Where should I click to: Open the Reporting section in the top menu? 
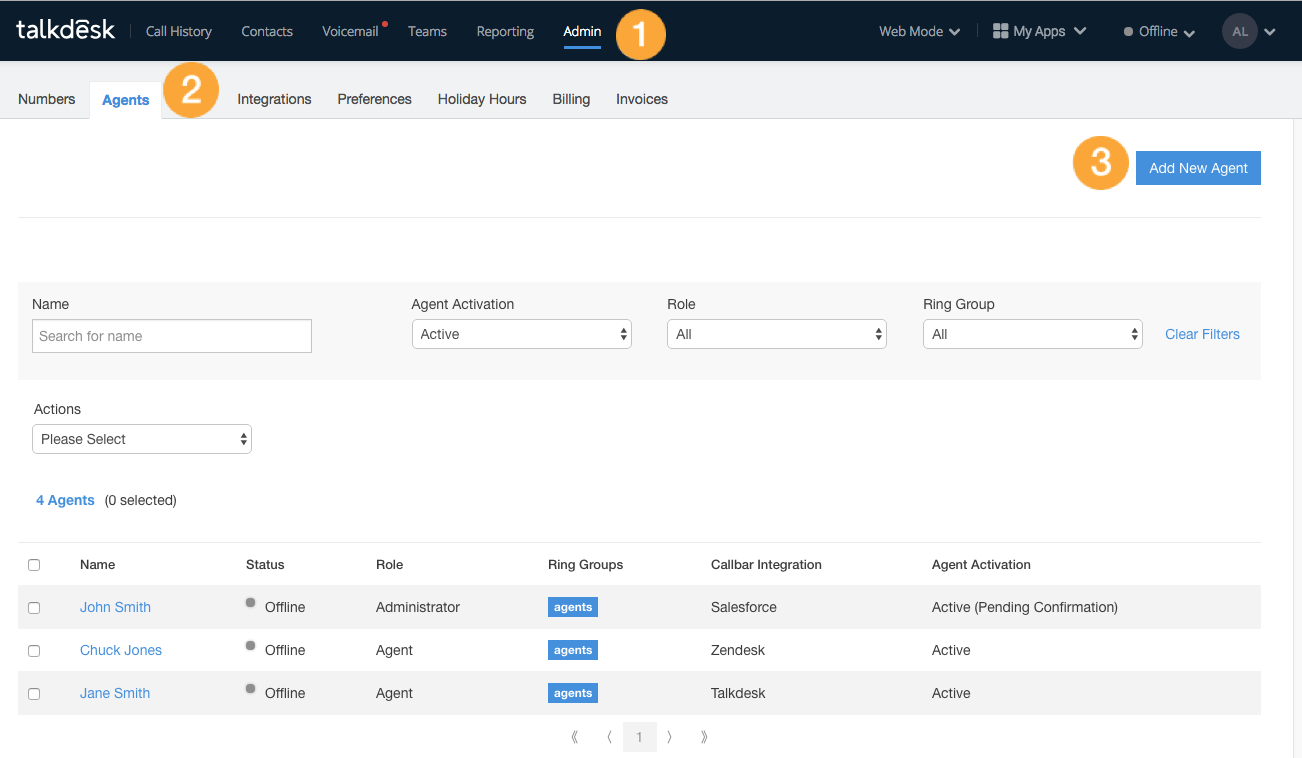504,31
